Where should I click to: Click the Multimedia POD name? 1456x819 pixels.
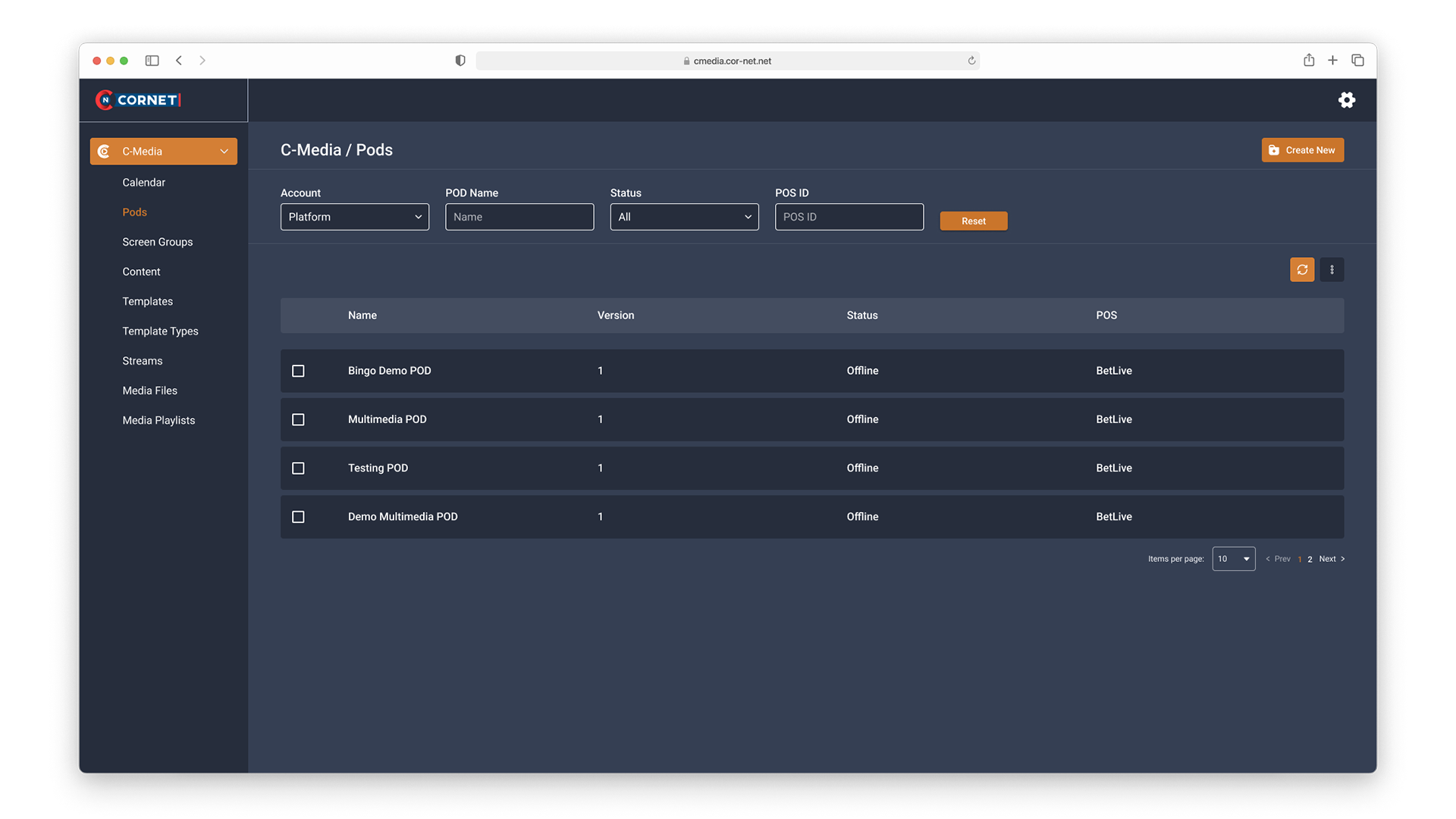387,419
